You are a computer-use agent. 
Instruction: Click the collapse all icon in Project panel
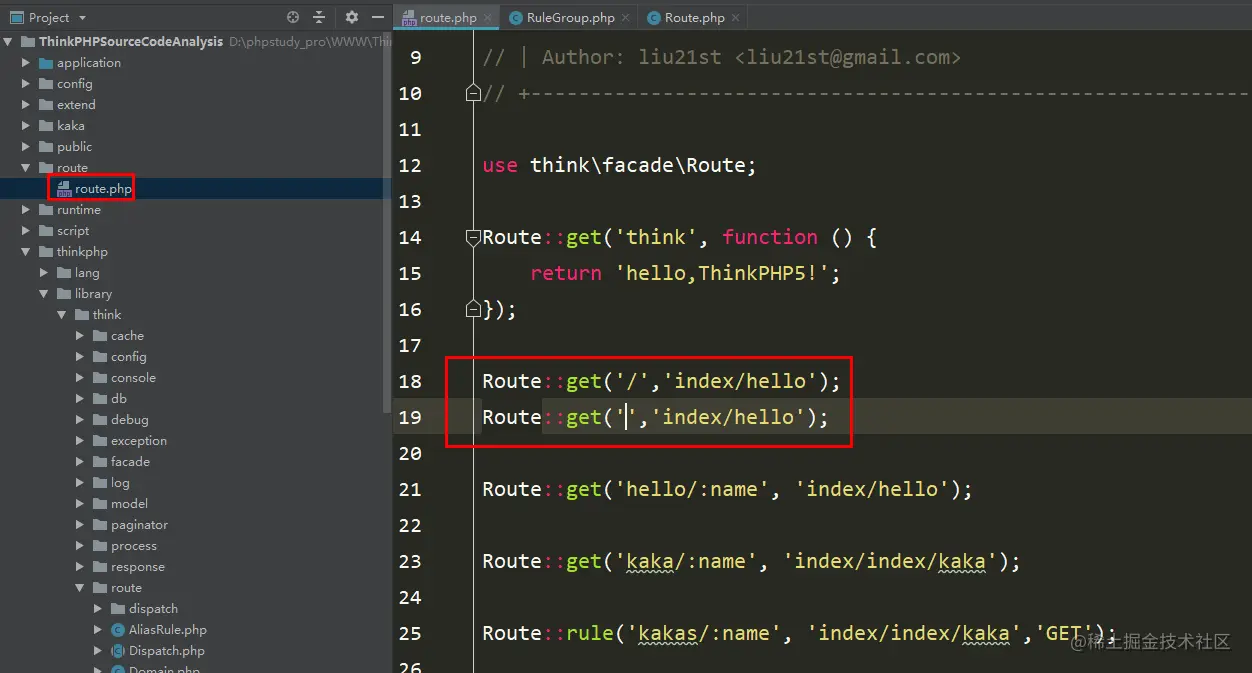point(319,17)
